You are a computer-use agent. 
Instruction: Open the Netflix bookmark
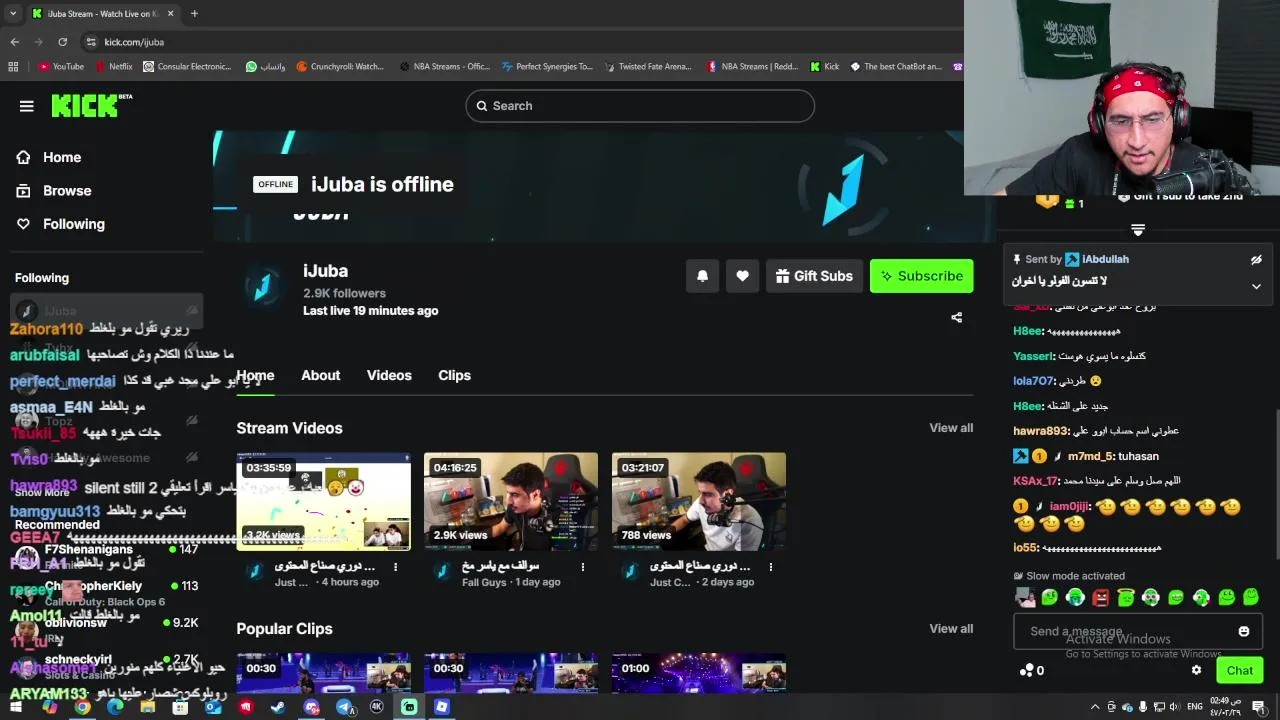114,67
